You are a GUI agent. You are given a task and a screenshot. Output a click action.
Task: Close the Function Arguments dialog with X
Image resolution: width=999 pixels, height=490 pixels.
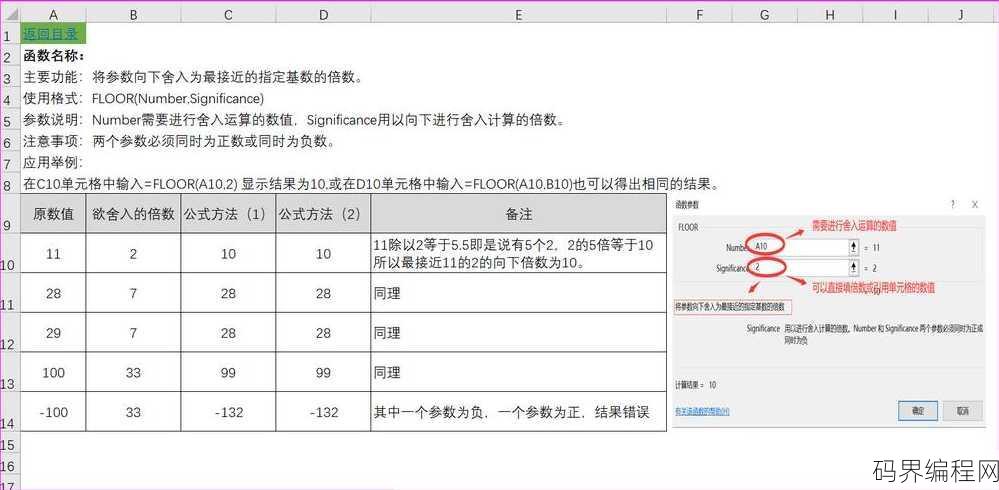975,205
